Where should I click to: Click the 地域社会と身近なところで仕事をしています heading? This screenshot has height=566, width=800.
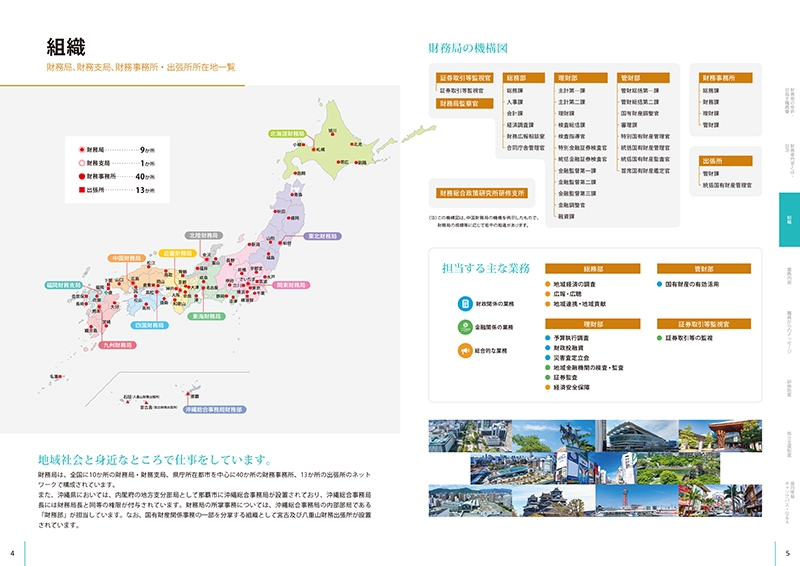coord(156,460)
